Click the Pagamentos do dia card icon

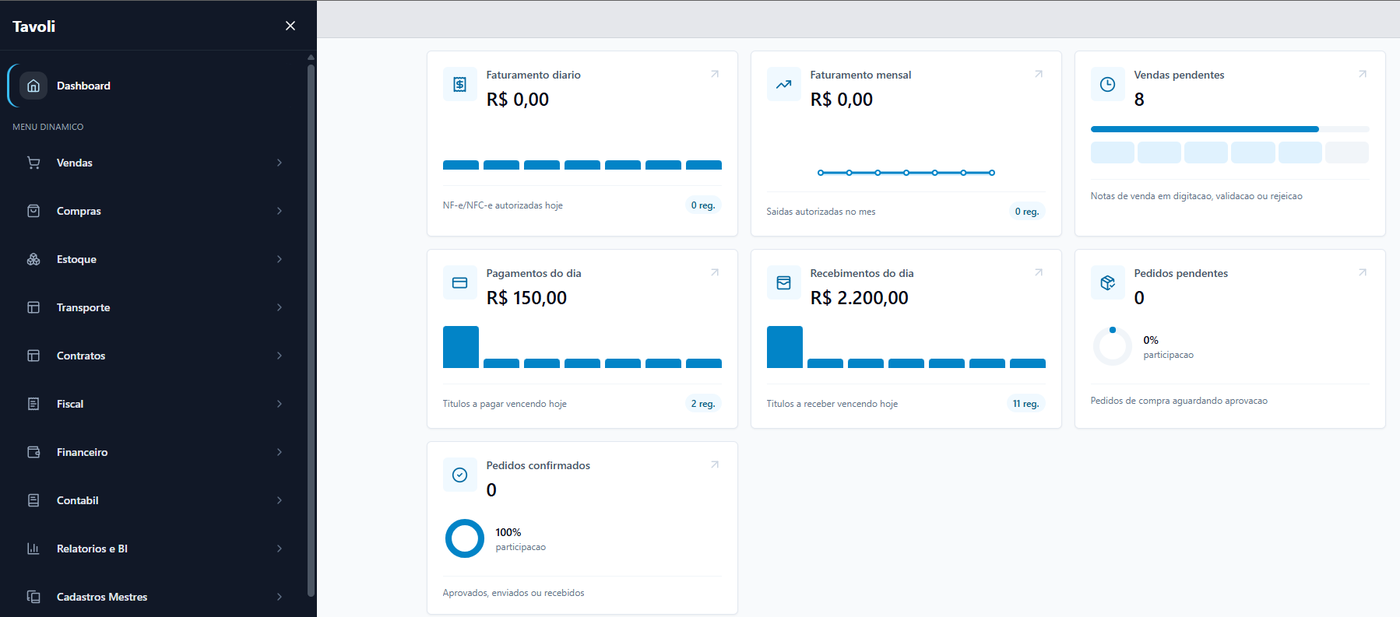[460, 283]
